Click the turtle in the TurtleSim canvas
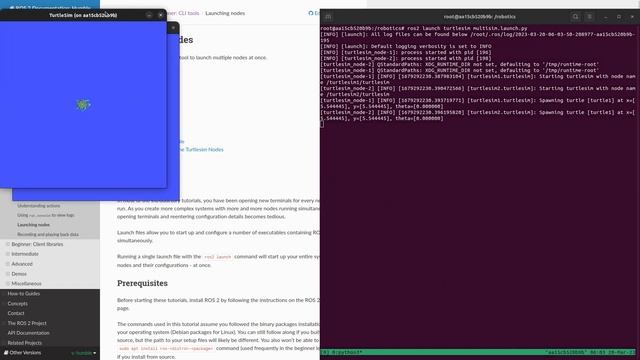 tap(83, 105)
